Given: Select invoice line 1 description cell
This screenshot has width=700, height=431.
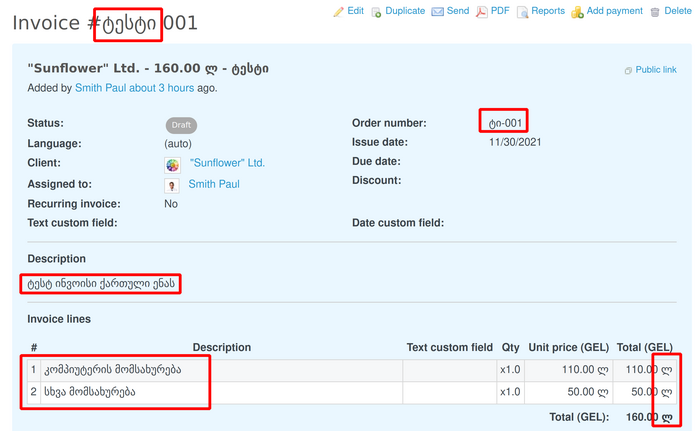Looking at the screenshot, I should 220,370.
